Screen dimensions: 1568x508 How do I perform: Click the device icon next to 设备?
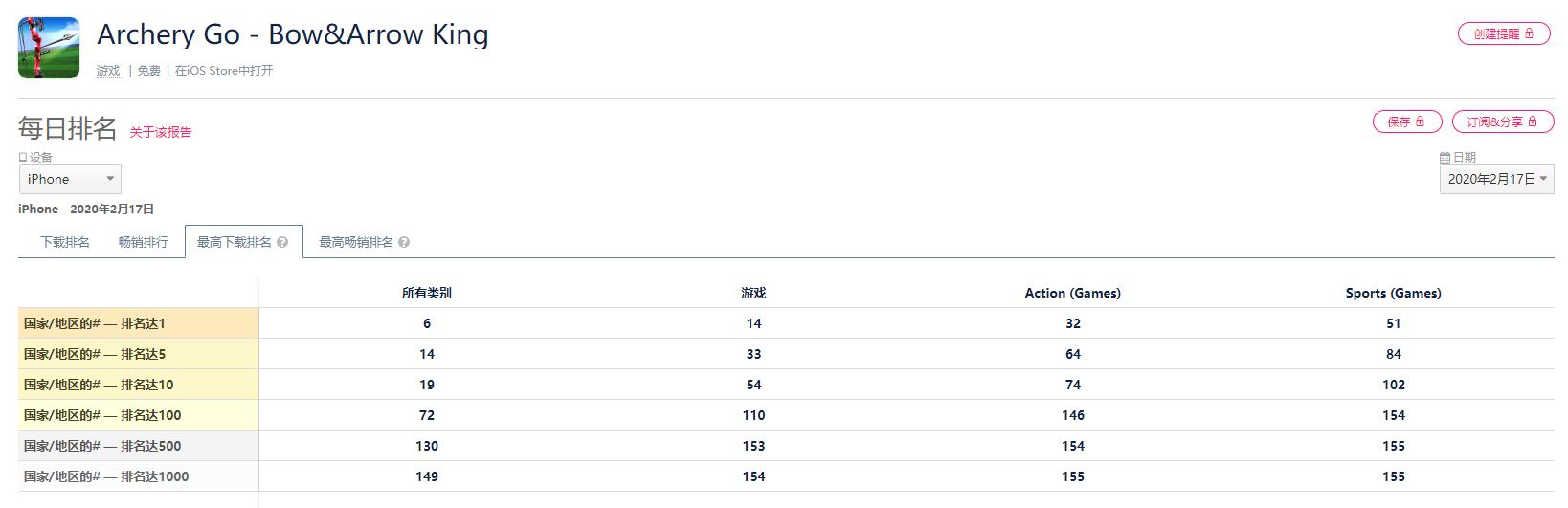(x=23, y=158)
